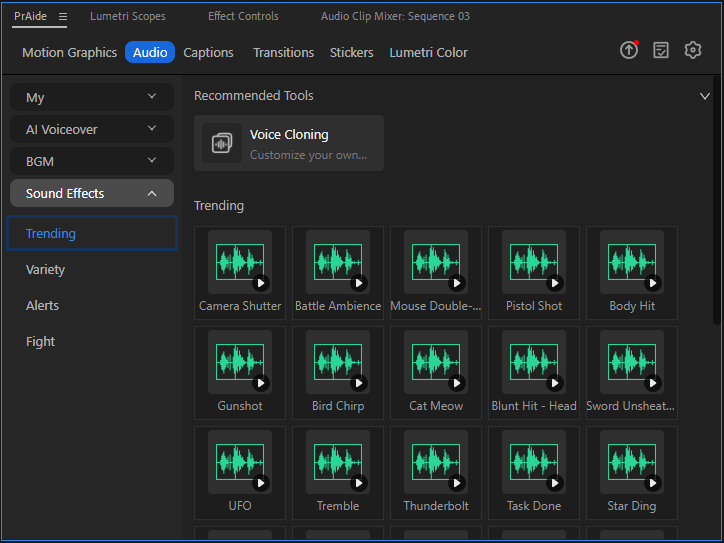The height and width of the screenshot is (543, 724).
Task: Select the Camera Shutter waveform thumbnail
Action: click(x=240, y=262)
